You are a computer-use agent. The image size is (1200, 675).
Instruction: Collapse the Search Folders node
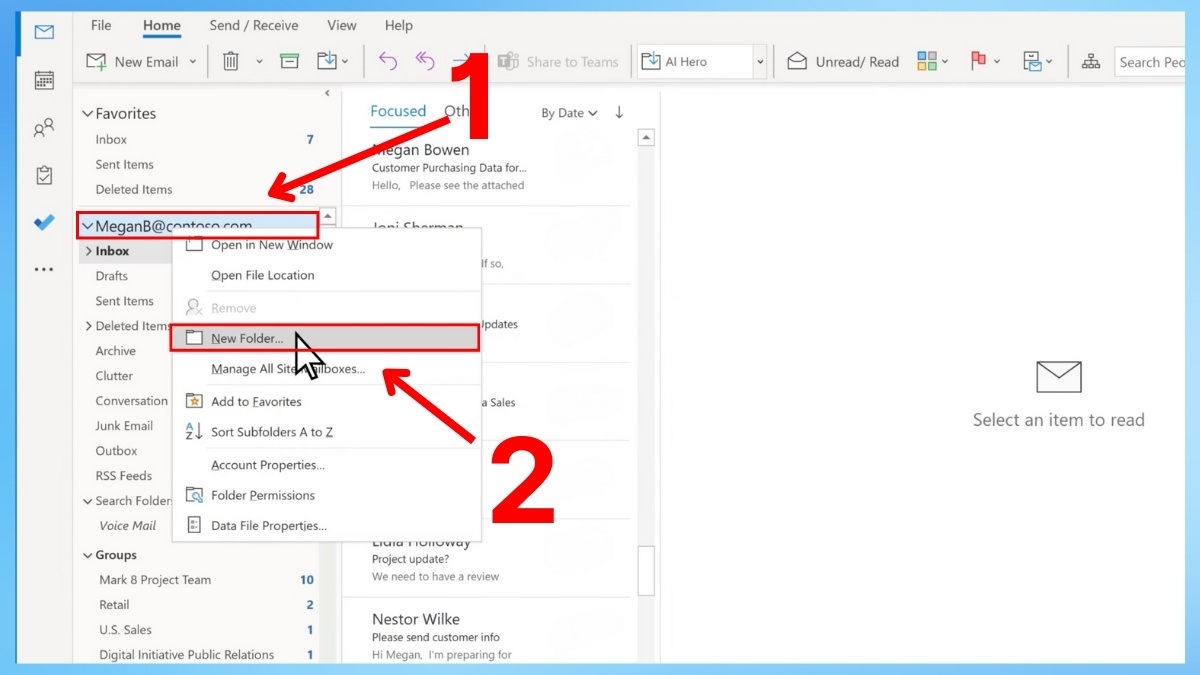[x=88, y=501]
